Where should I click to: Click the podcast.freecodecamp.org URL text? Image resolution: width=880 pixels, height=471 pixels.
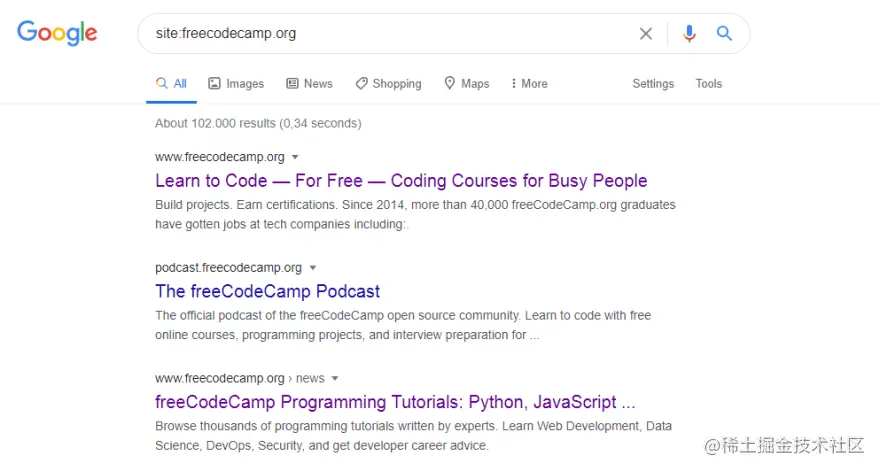pyautogui.click(x=228, y=268)
